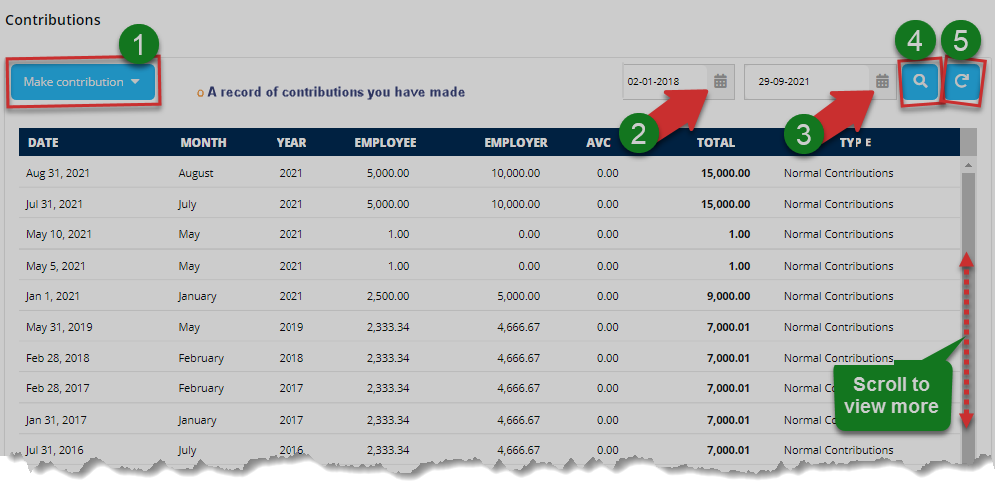This screenshot has height=483, width=995.
Task: Sort by the MONTH column header
Action: [x=203, y=143]
